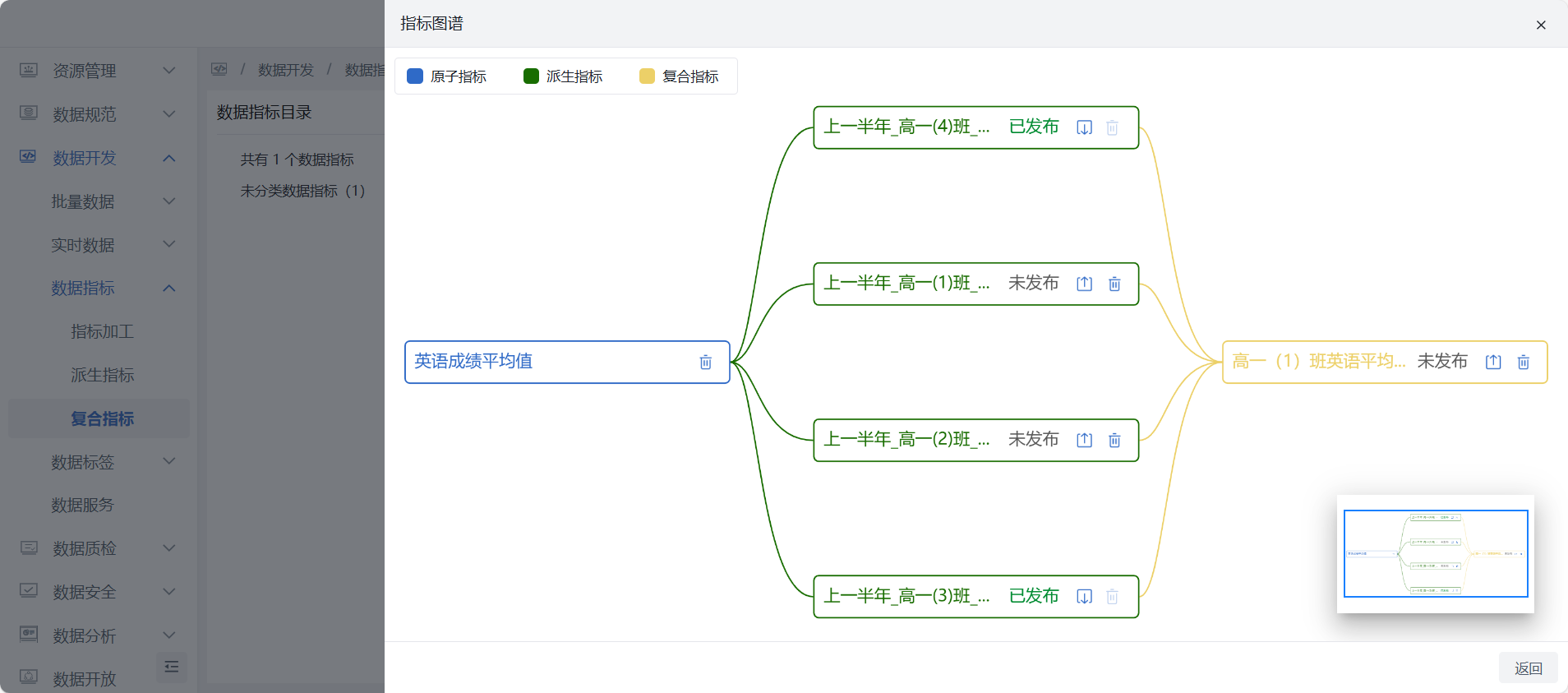Click 未发布 status on composite node
Viewport: 1568px width, 693px height.
click(x=1442, y=361)
